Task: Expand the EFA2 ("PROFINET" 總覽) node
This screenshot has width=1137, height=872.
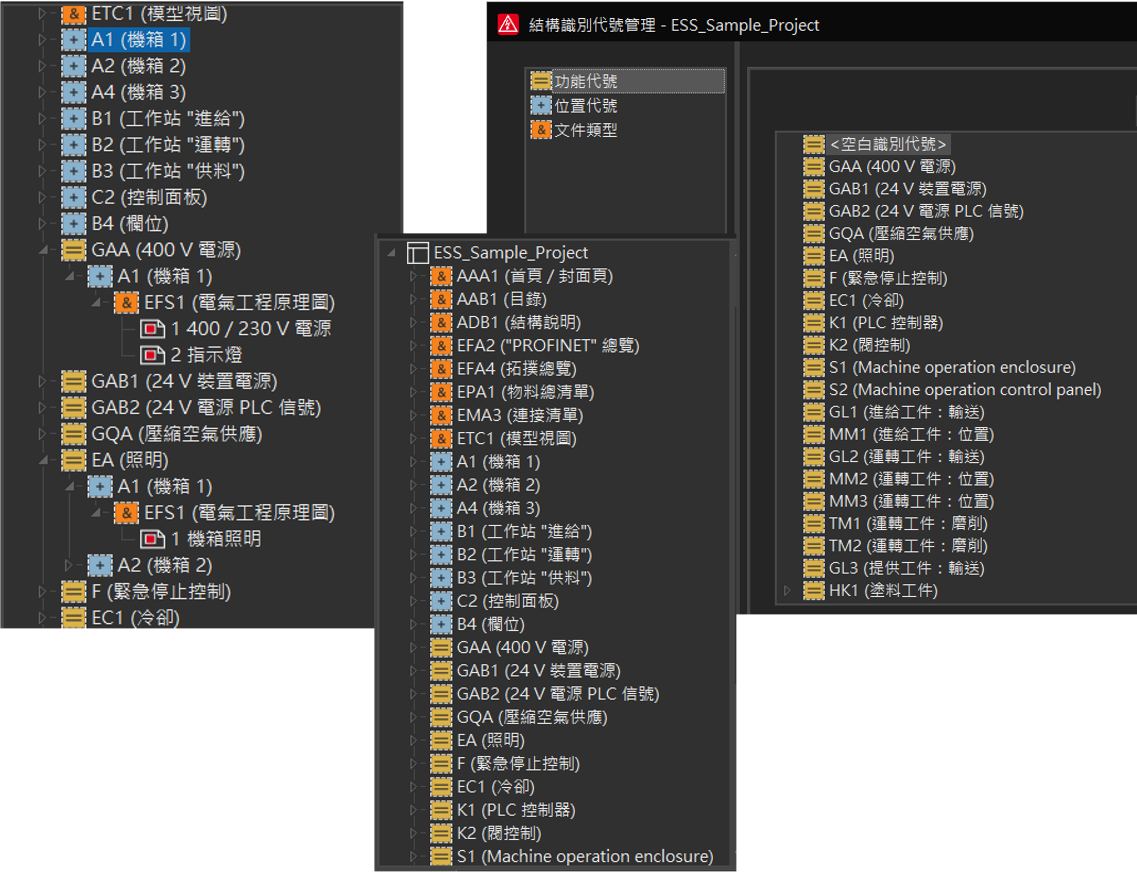Action: point(413,346)
